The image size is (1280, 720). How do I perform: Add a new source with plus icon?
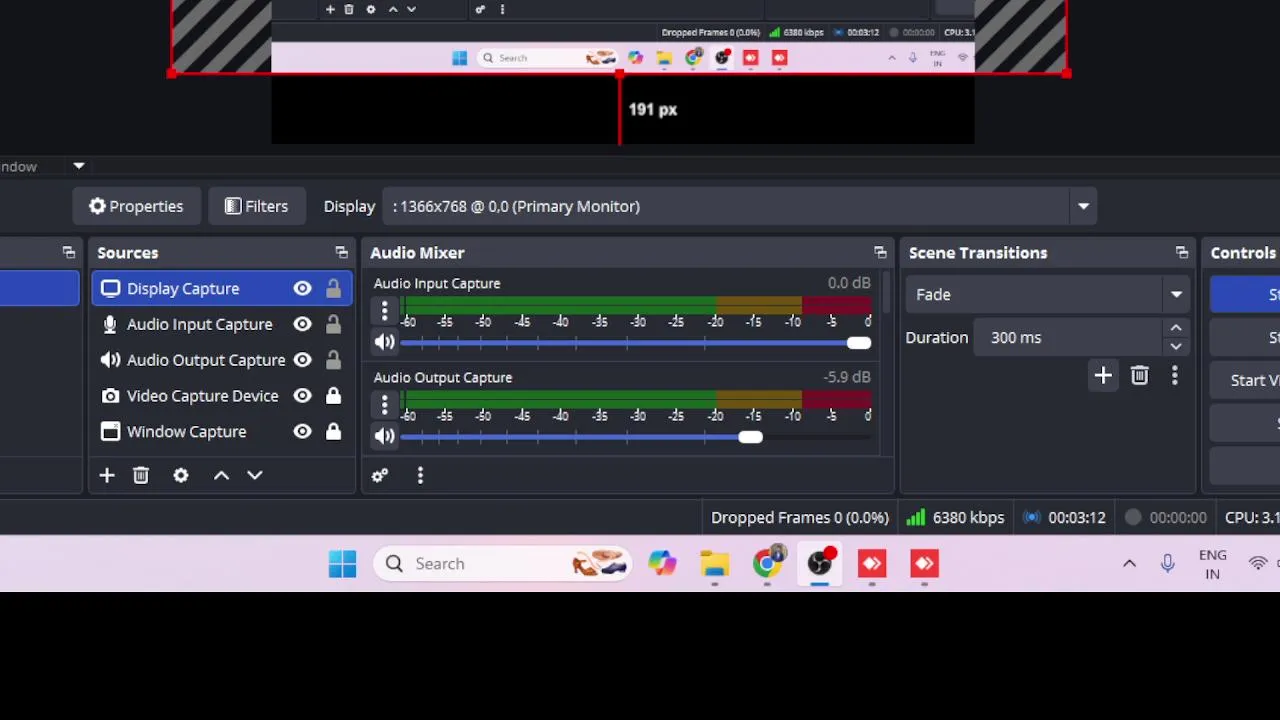pos(107,476)
